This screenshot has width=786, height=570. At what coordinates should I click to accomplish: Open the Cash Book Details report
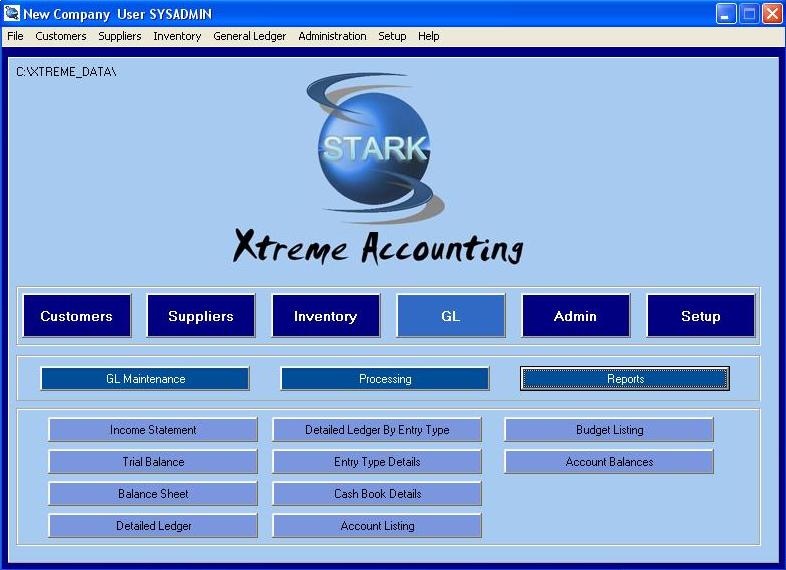[x=377, y=494]
